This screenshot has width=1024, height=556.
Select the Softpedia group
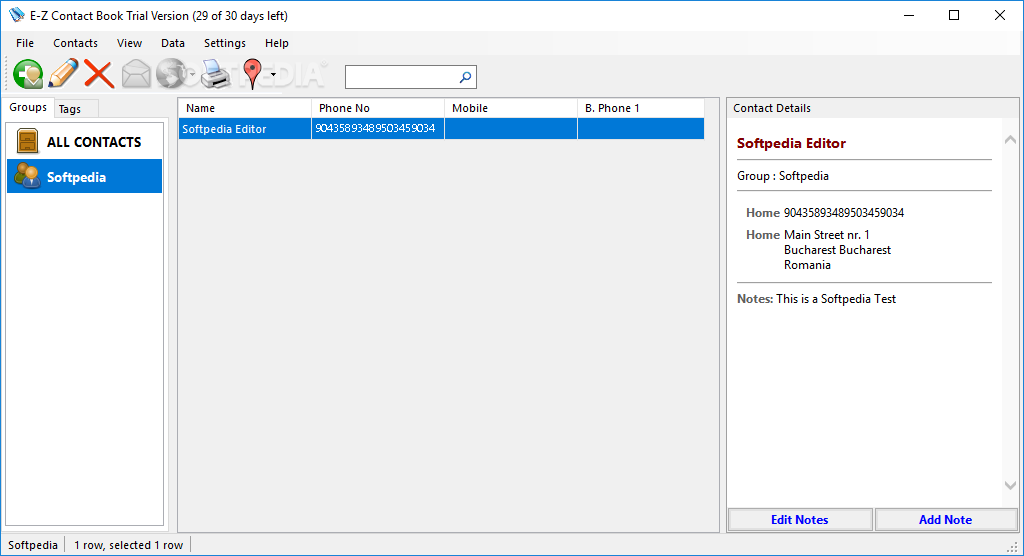click(x=84, y=176)
